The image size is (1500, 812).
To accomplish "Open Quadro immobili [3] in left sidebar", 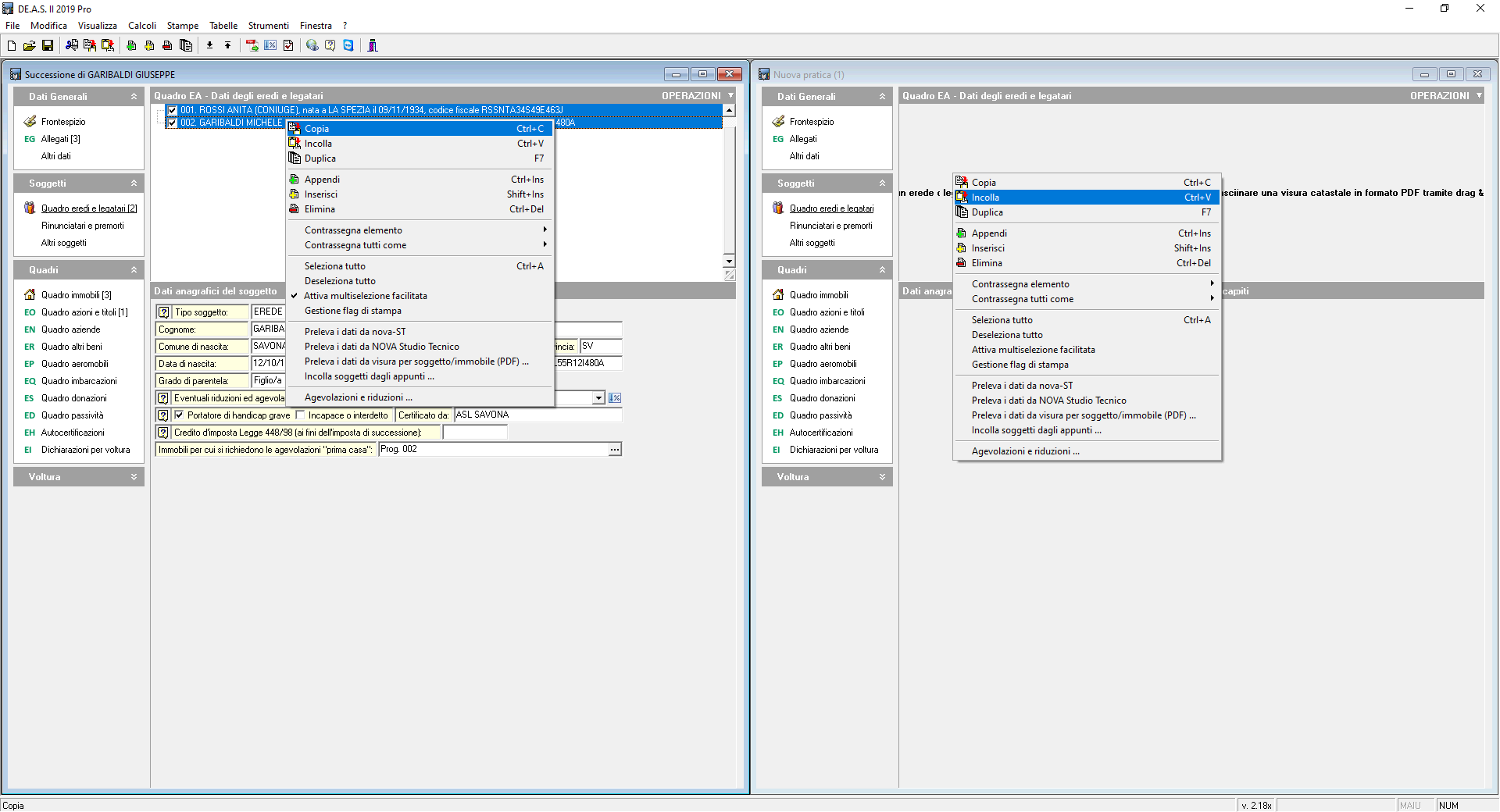I will point(76,295).
